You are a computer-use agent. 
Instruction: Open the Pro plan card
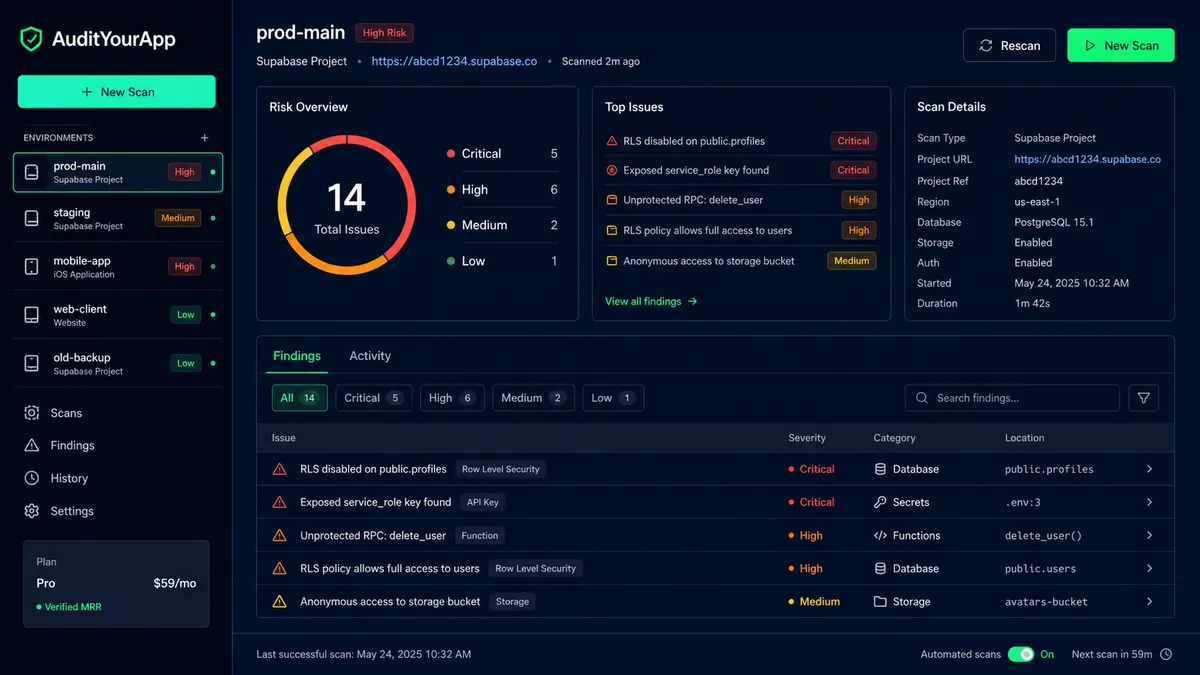[116, 584]
